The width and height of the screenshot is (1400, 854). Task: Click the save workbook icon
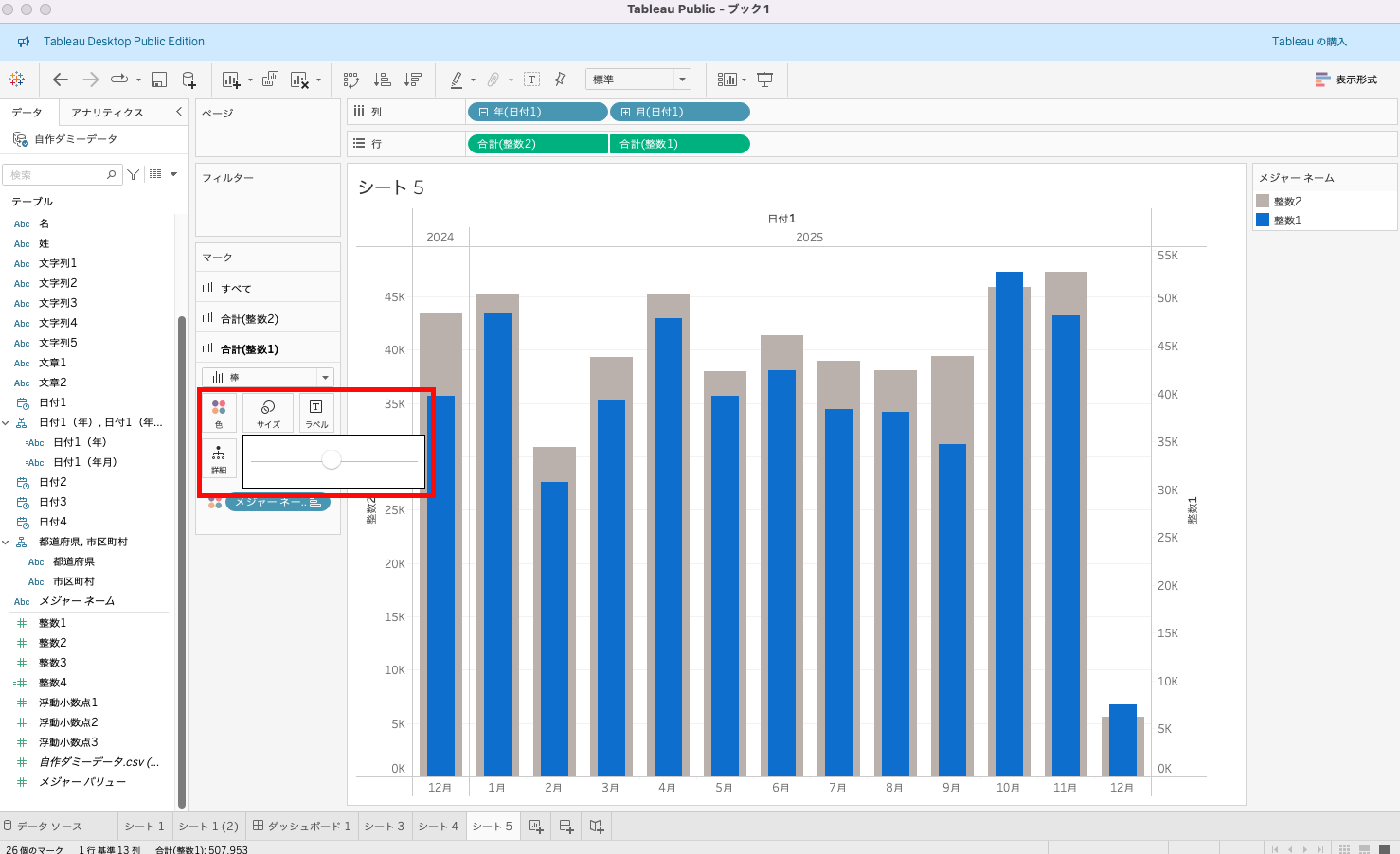pos(159,80)
